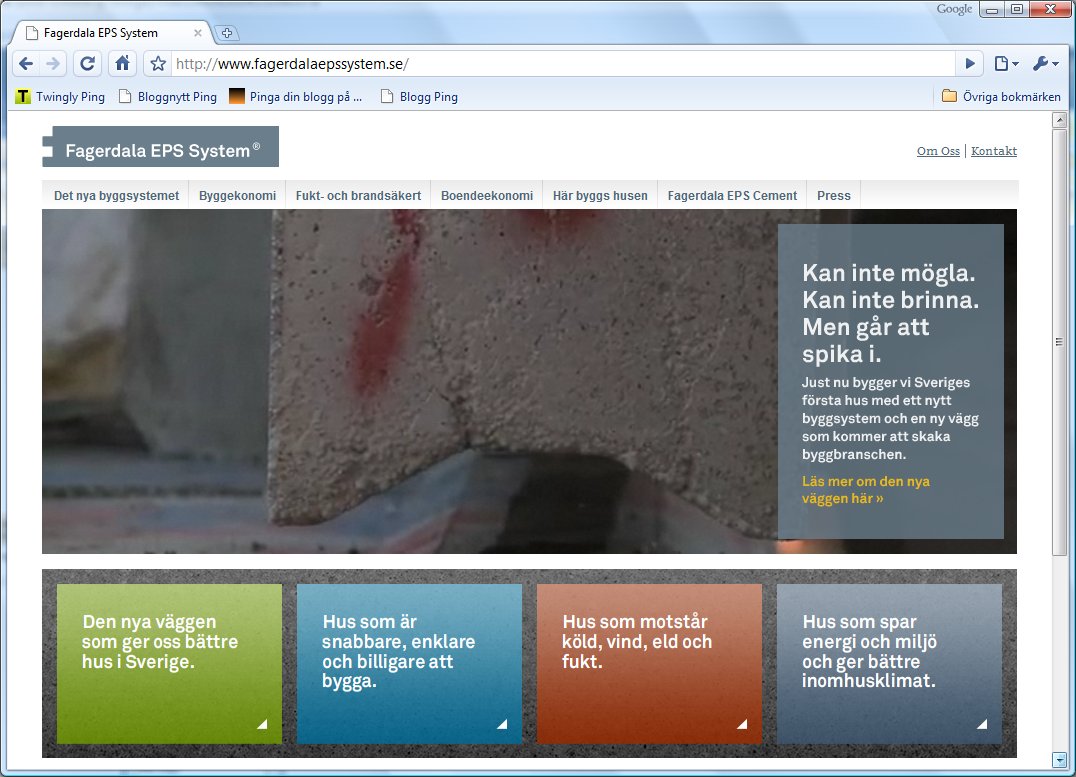Click the vertical scrollbar down arrow
This screenshot has width=1076, height=777.
tap(1059, 759)
